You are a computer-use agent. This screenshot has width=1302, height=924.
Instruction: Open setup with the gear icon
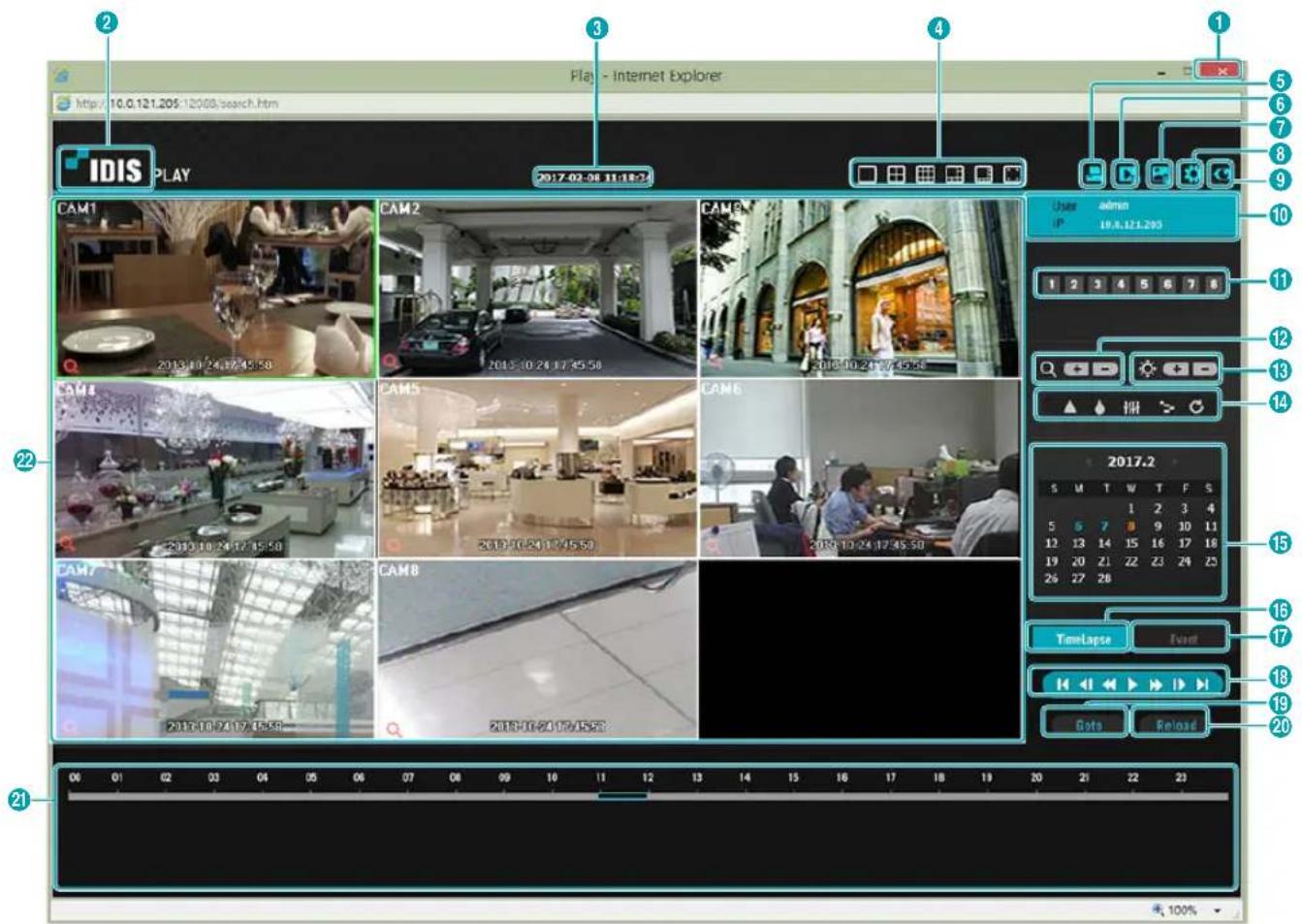[x=1191, y=175]
